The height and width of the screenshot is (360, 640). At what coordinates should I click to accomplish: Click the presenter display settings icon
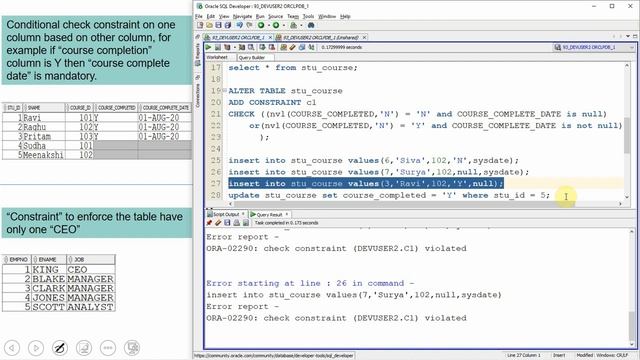(x=132, y=348)
